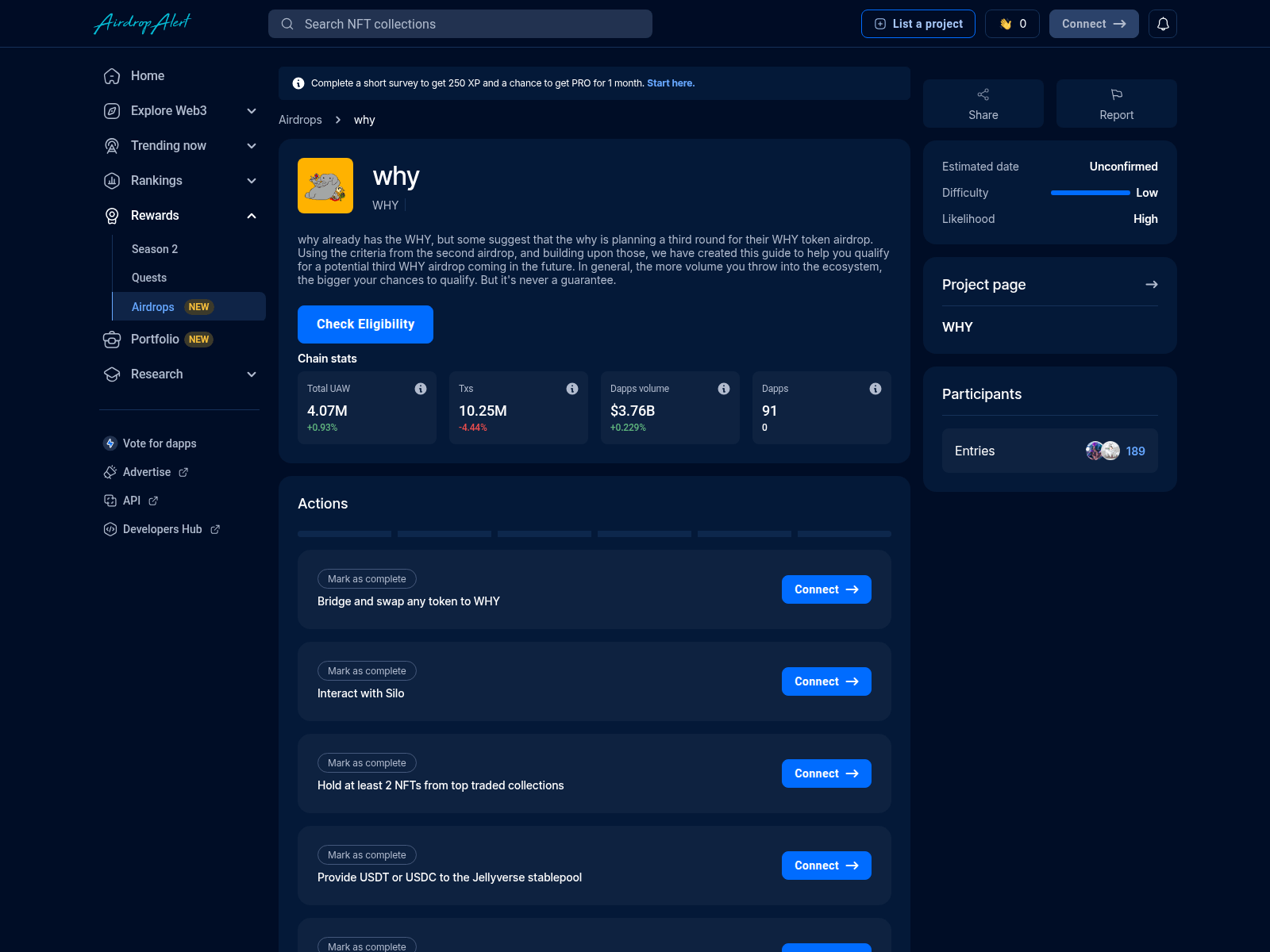1270x952 pixels.
Task: Report this airdrop via the flag icon
Action: (x=1116, y=94)
